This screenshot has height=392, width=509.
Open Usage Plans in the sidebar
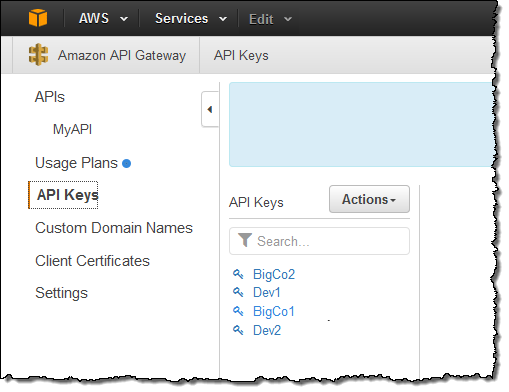coord(76,163)
